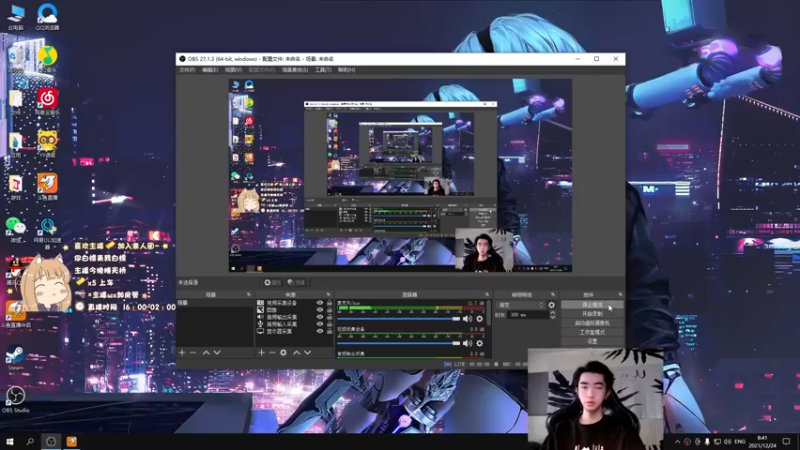Open taskbar search magnifier

pos(30,441)
